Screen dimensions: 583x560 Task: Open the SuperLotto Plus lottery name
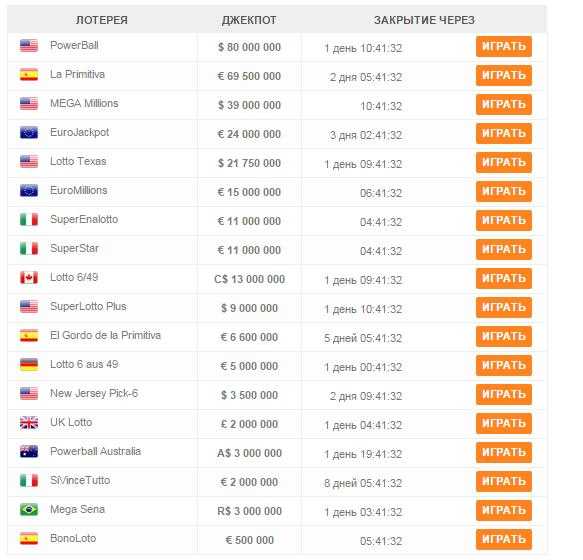point(88,306)
